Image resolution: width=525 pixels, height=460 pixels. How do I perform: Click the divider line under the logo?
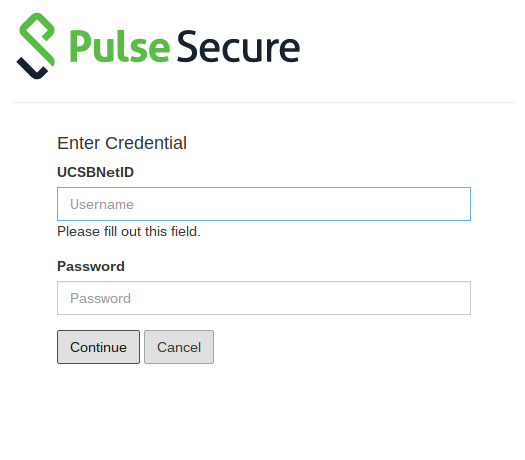(x=264, y=102)
